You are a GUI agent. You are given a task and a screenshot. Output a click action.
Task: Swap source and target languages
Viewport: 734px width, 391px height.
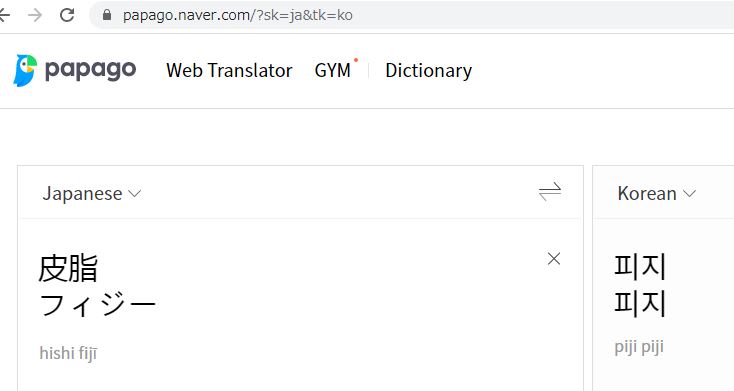click(550, 192)
